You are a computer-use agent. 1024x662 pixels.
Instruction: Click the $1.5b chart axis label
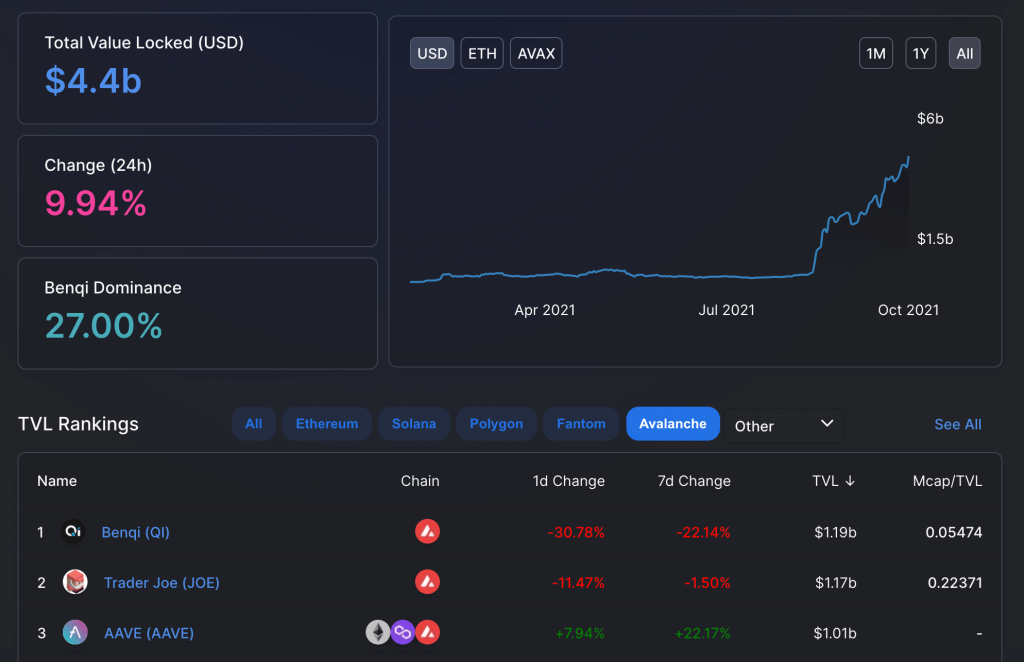(935, 239)
